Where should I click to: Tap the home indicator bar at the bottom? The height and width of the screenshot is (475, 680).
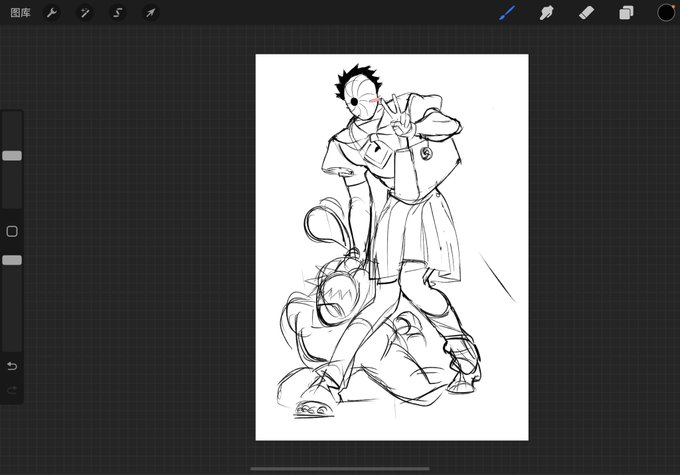click(x=340, y=468)
